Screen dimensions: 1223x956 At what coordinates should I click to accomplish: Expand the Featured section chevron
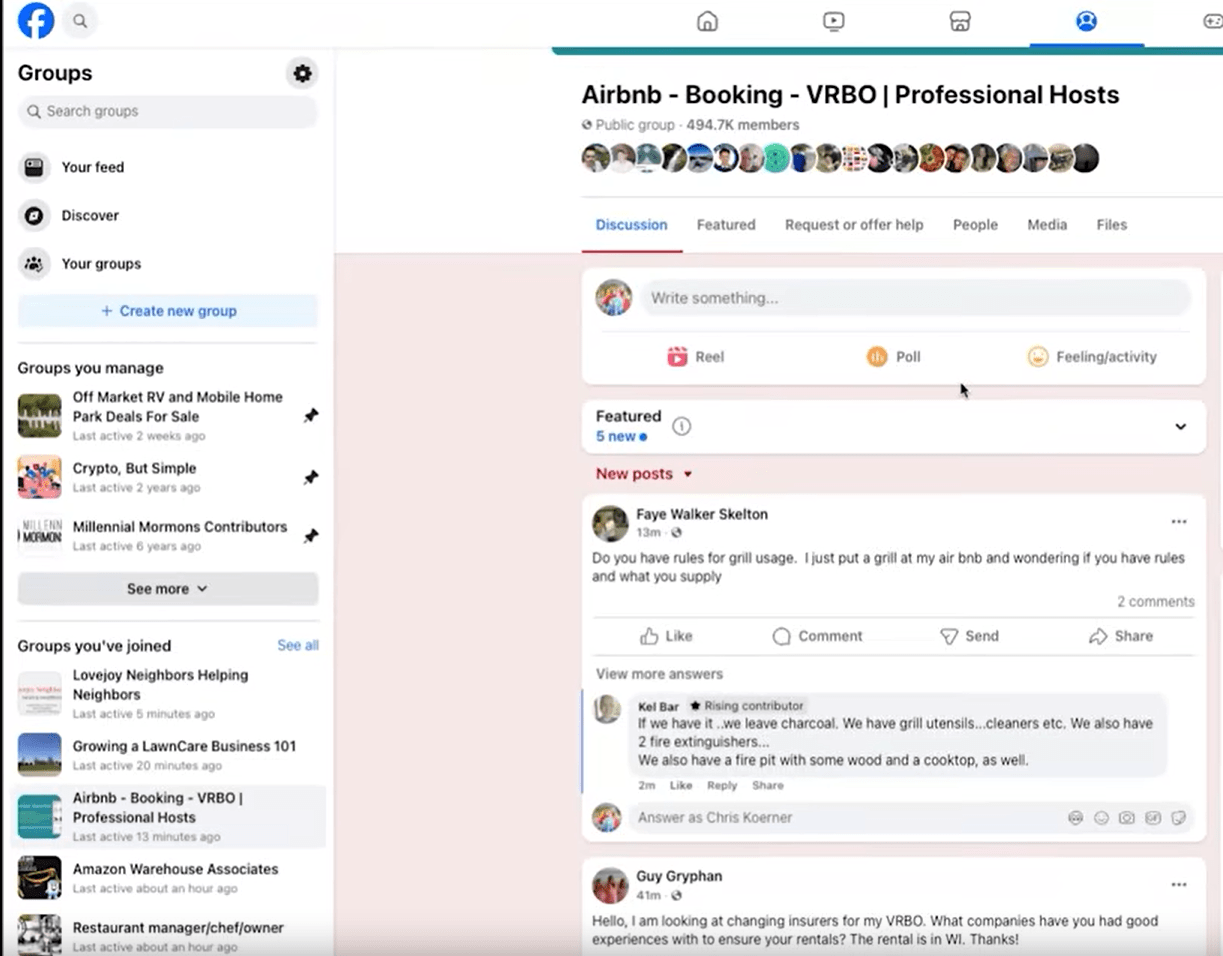point(1180,427)
